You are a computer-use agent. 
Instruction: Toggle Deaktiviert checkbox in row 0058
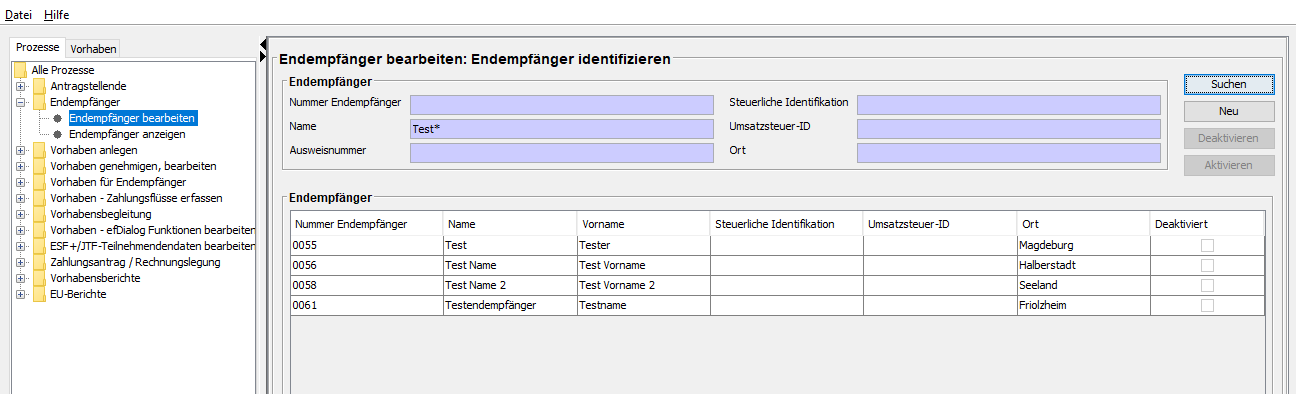click(1208, 285)
